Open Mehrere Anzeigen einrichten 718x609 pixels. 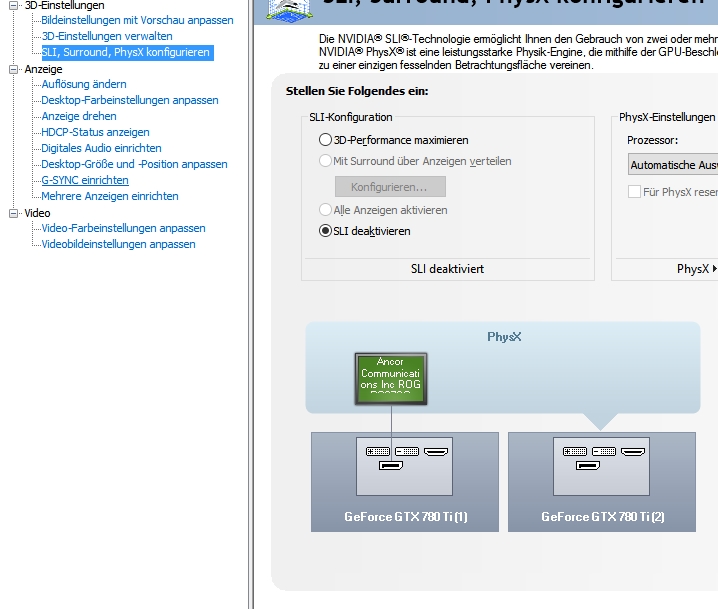click(110, 196)
